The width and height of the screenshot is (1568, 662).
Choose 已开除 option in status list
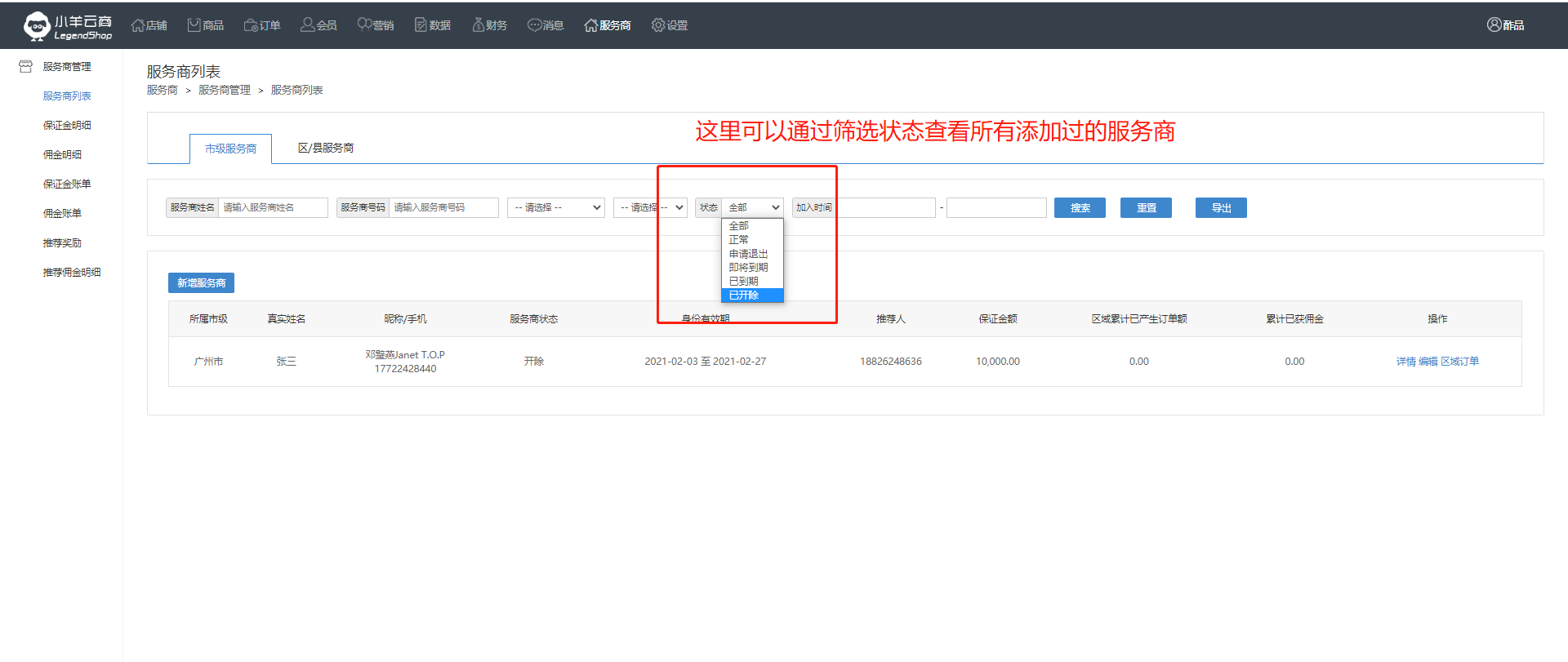point(744,295)
